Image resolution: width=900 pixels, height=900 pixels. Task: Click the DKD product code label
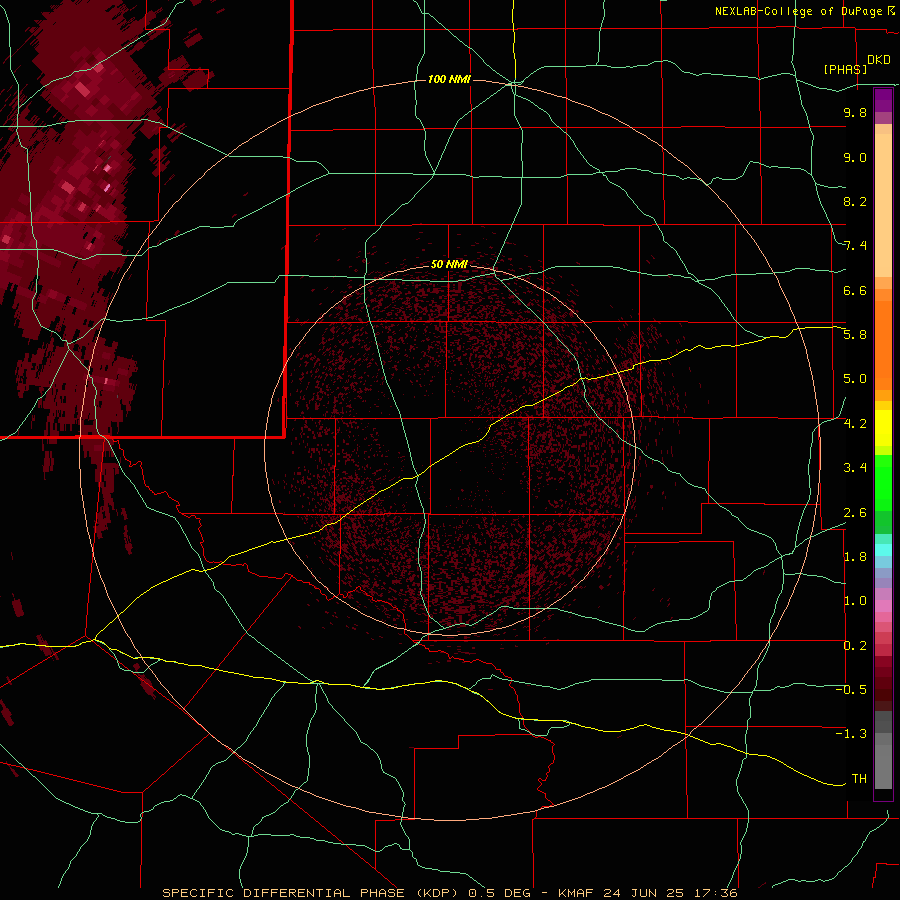click(x=879, y=60)
